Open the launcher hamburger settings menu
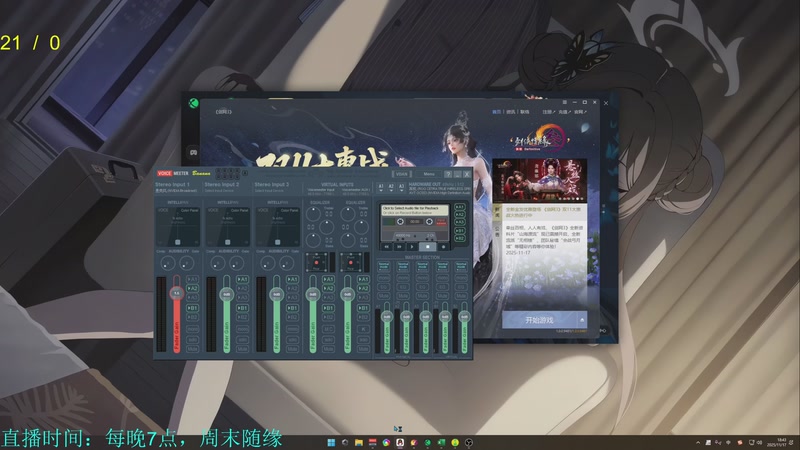This screenshot has height=450, width=800. [564, 103]
